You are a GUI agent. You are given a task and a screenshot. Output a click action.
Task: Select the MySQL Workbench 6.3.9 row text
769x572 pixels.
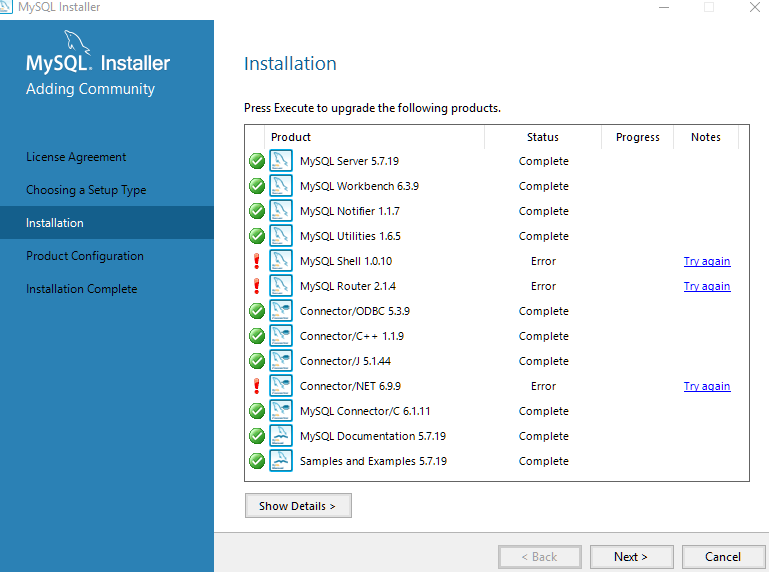click(359, 186)
